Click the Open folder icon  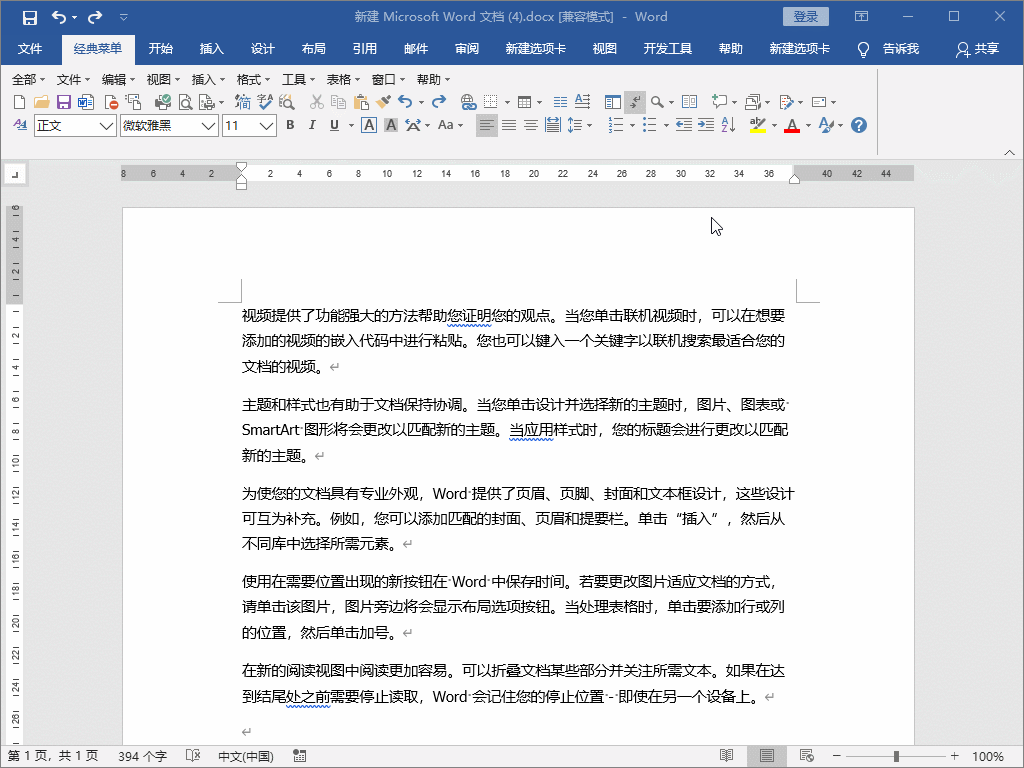tap(41, 102)
